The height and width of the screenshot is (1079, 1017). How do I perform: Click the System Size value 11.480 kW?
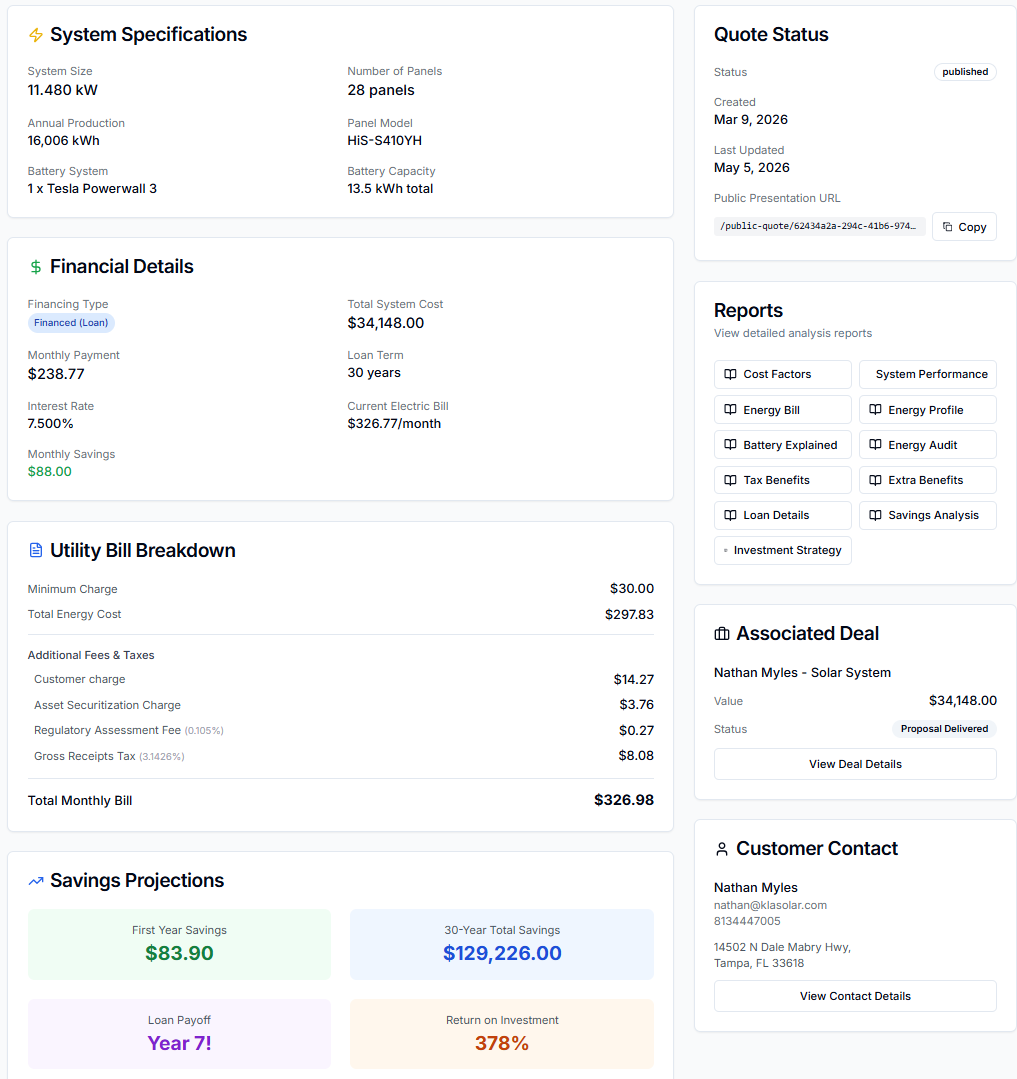point(63,90)
